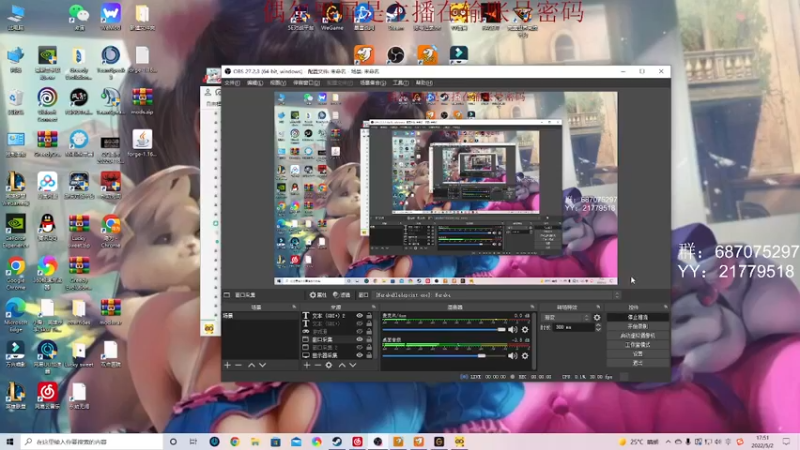Open 麦克风/Aux audio settings gear
This screenshot has width=800, height=450.
point(525,330)
